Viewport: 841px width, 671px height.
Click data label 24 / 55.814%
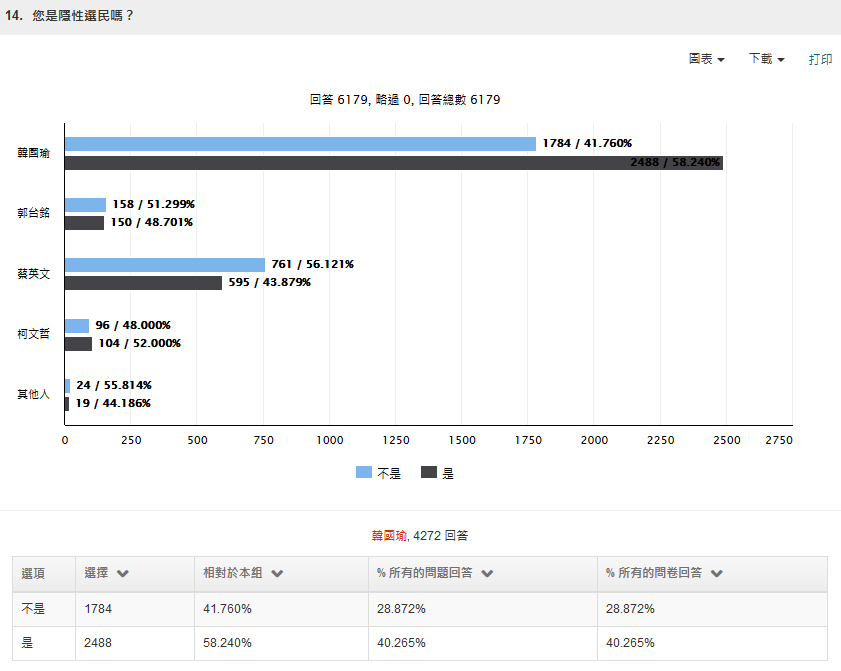(114, 385)
